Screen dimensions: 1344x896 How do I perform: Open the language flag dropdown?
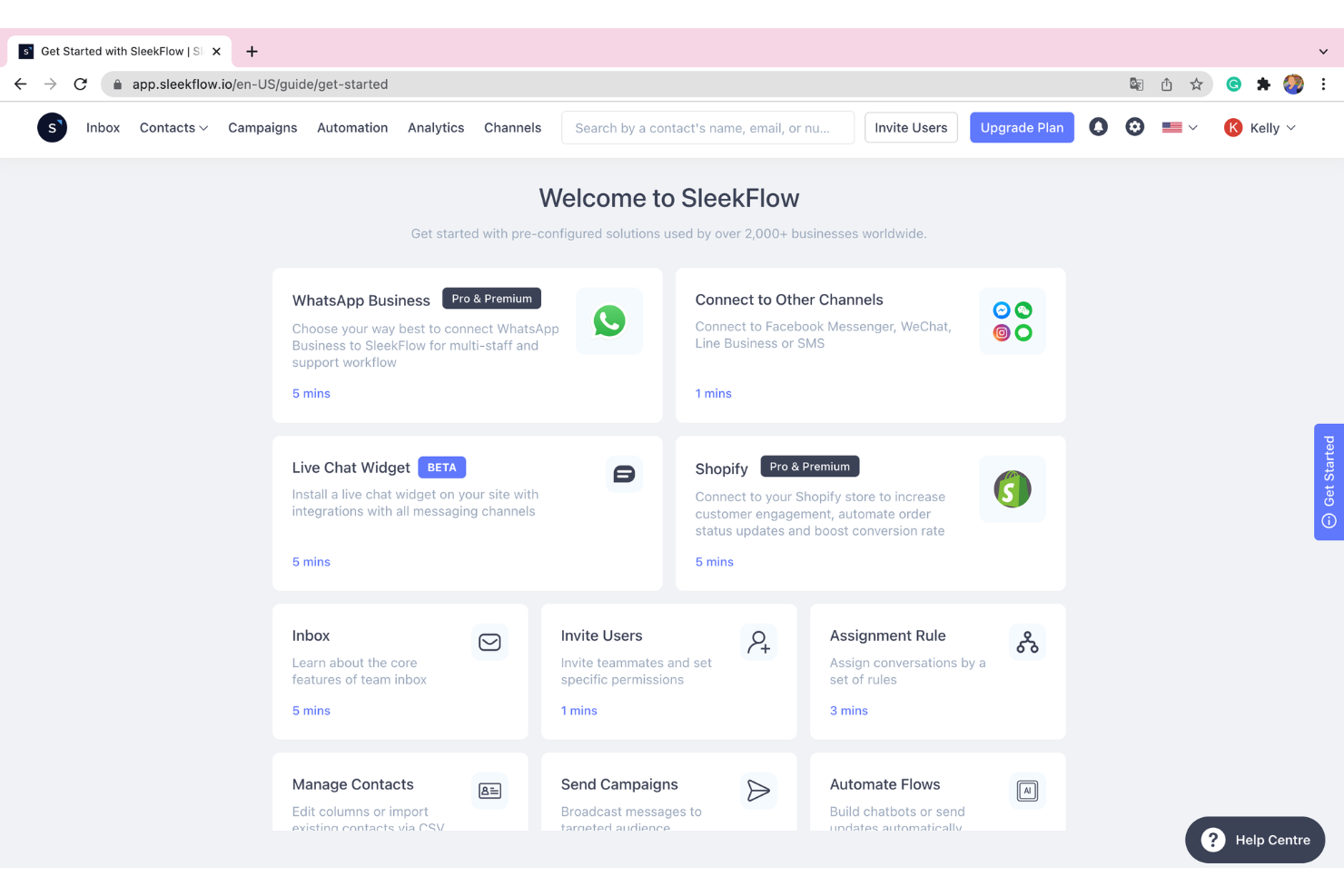click(1180, 128)
